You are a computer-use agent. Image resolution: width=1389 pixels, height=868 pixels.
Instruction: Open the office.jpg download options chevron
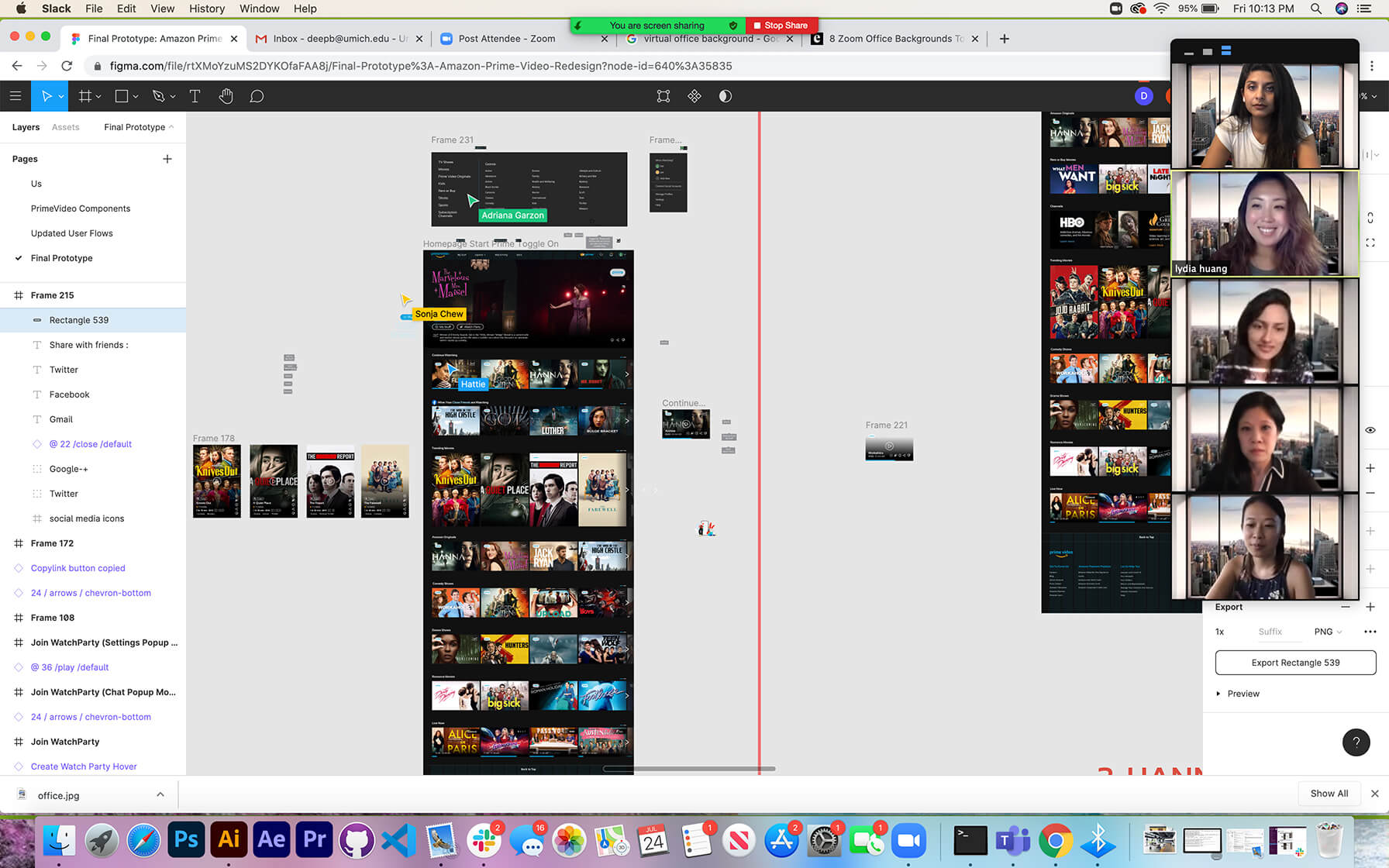click(x=160, y=794)
